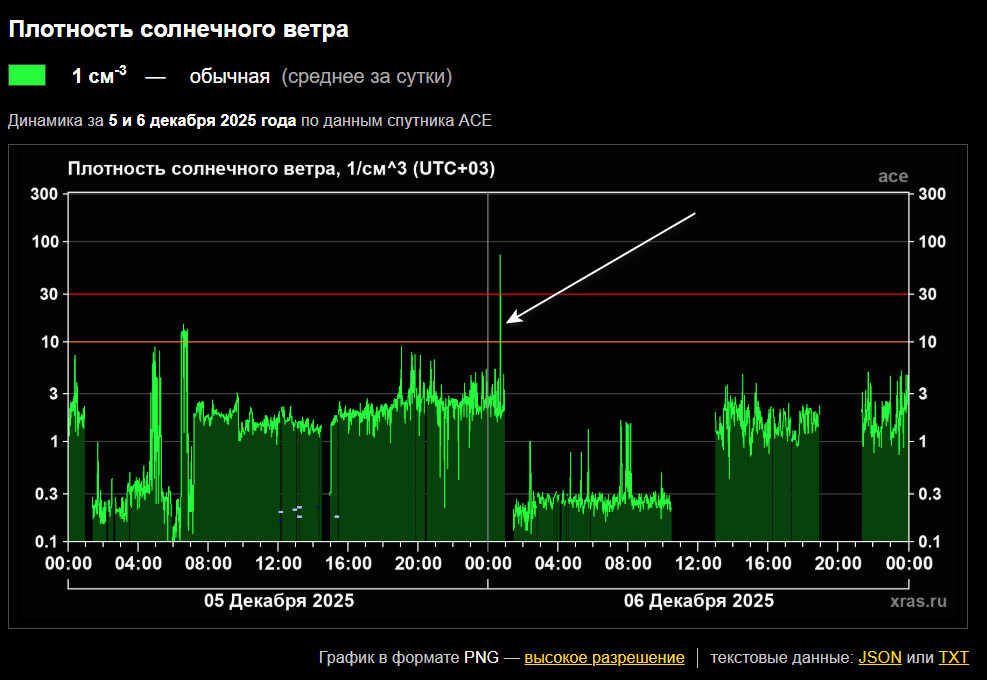Click the "Плотность солнечного ветра" page heading
Viewport: 987px width, 680px height.
point(179,30)
